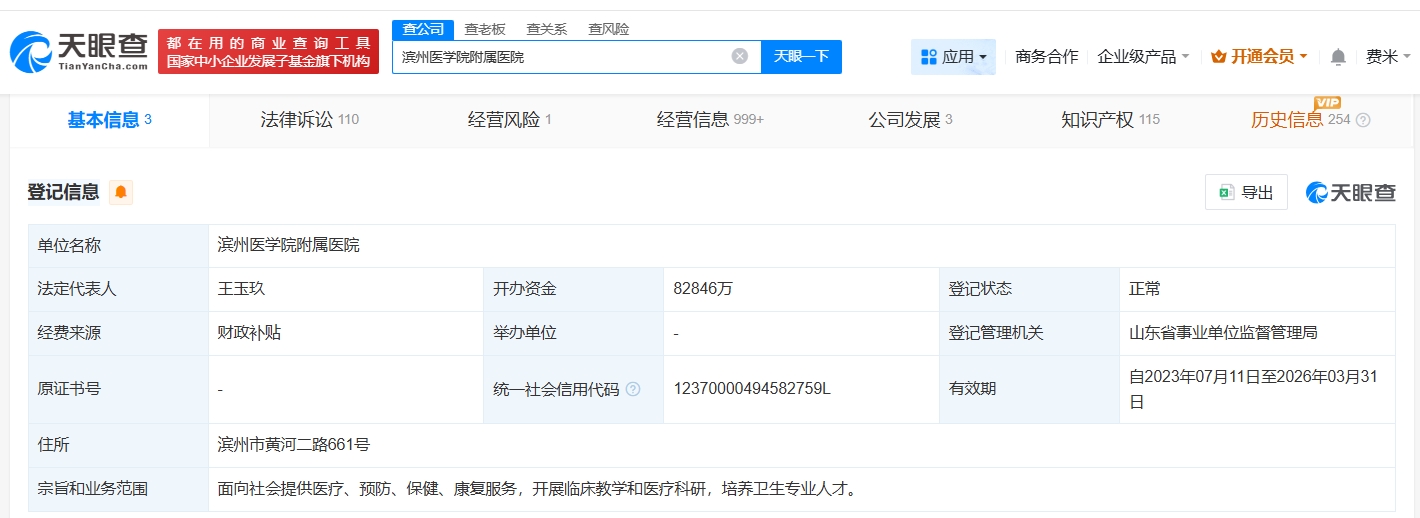Viewport: 1420px width, 518px height.
Task: Switch to the 法律诉讼 tab
Action: (309, 120)
